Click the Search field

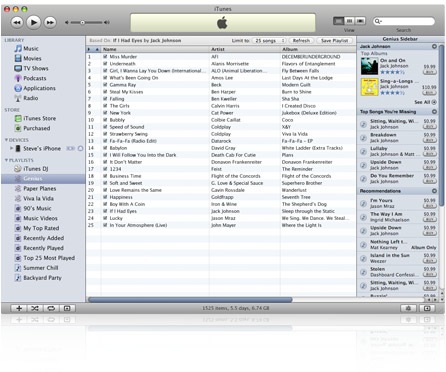[x=403, y=21]
